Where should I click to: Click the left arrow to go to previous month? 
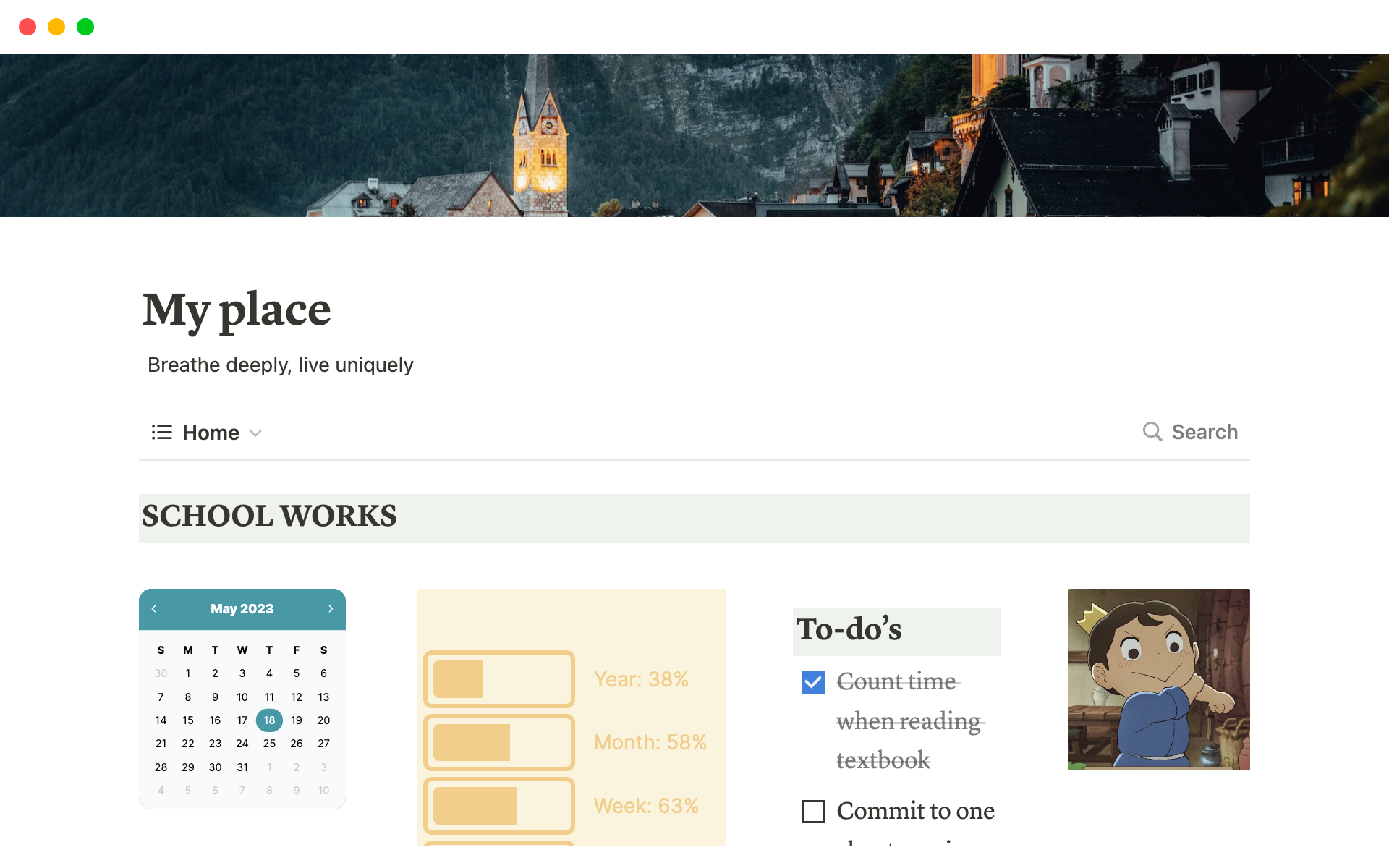click(x=155, y=608)
